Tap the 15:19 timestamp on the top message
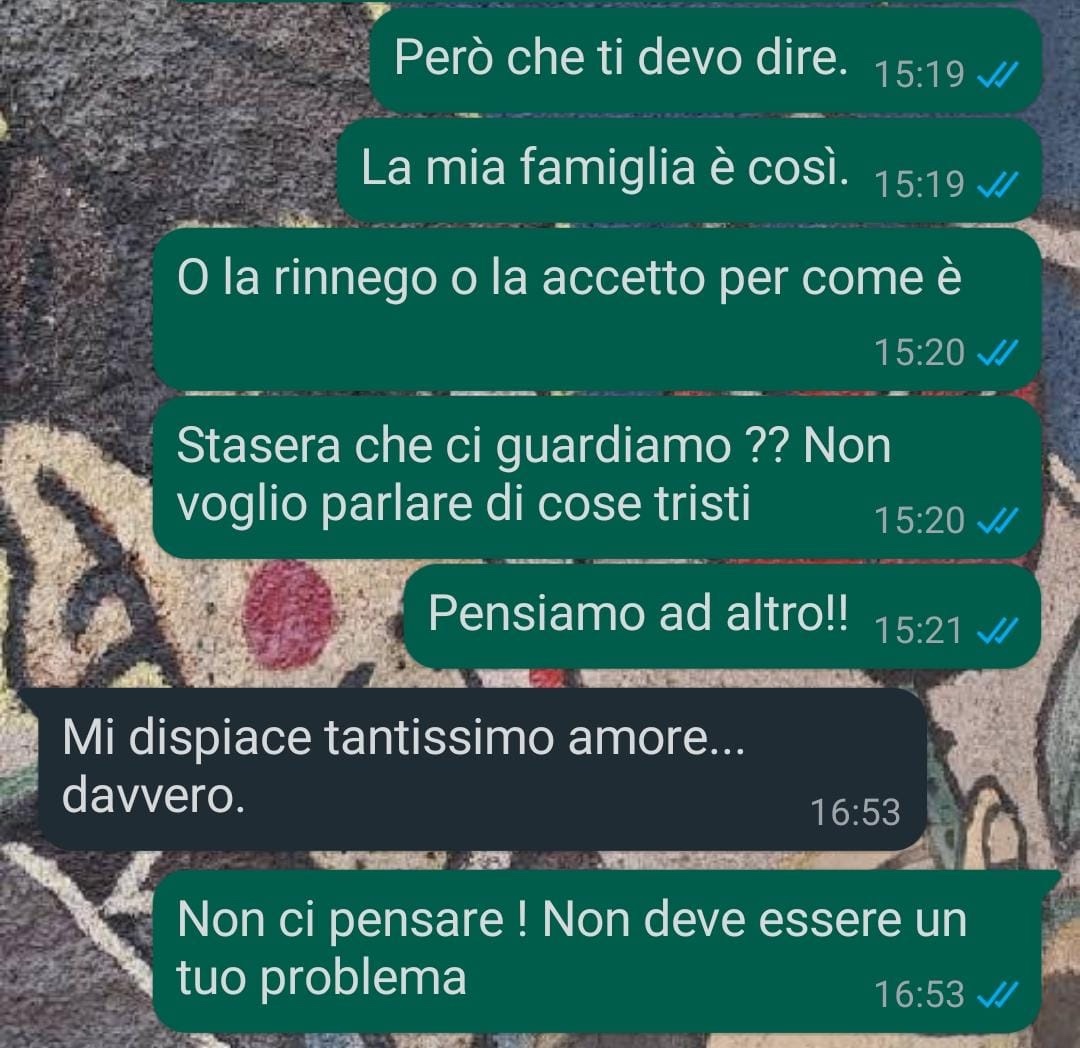Viewport: 1080px width, 1048px height. pyautogui.click(x=919, y=74)
